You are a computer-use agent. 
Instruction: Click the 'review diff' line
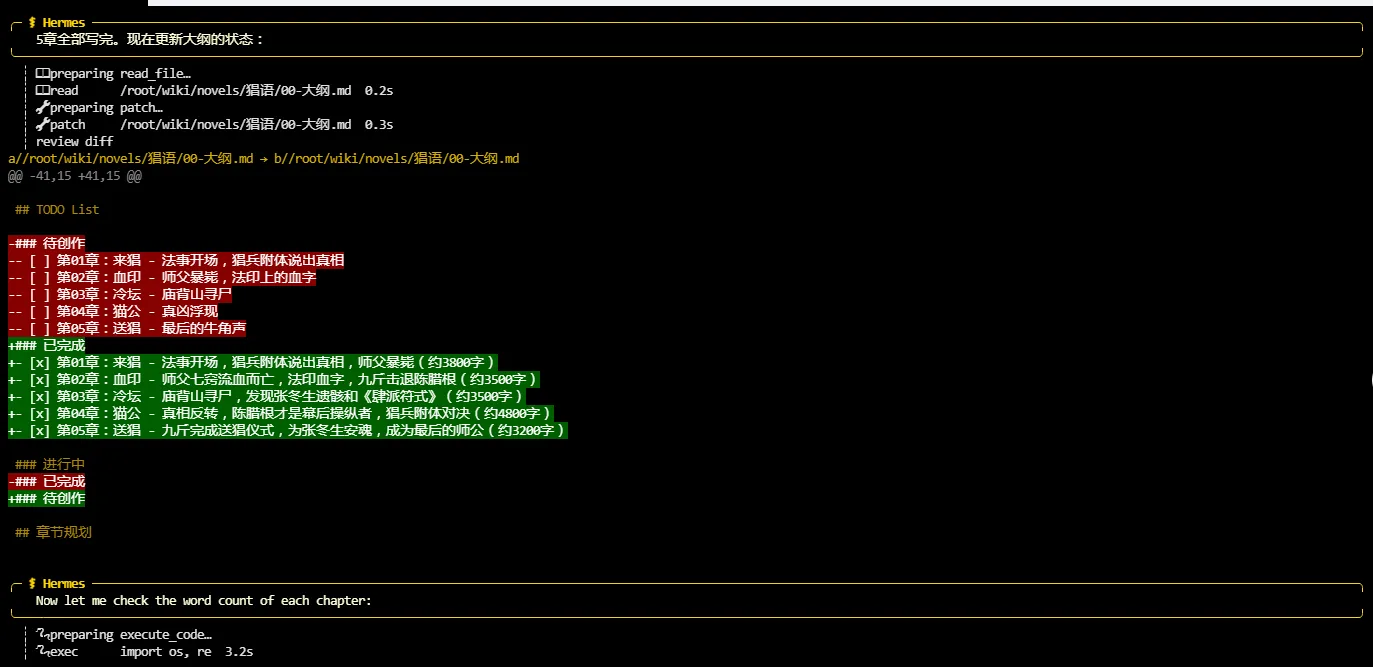coord(74,141)
